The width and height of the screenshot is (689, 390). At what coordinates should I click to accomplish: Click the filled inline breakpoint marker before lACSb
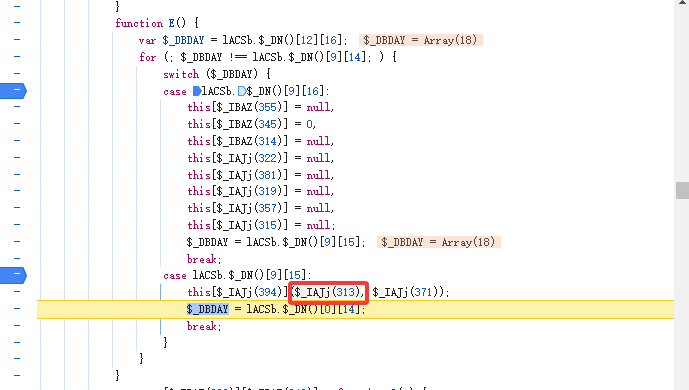click(197, 91)
